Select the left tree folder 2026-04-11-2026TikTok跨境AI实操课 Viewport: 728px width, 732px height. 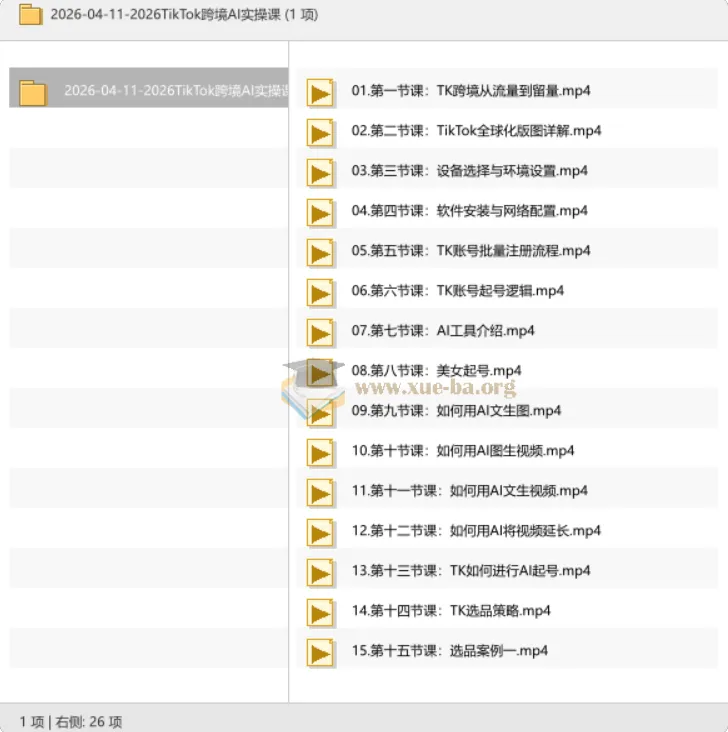coord(148,88)
